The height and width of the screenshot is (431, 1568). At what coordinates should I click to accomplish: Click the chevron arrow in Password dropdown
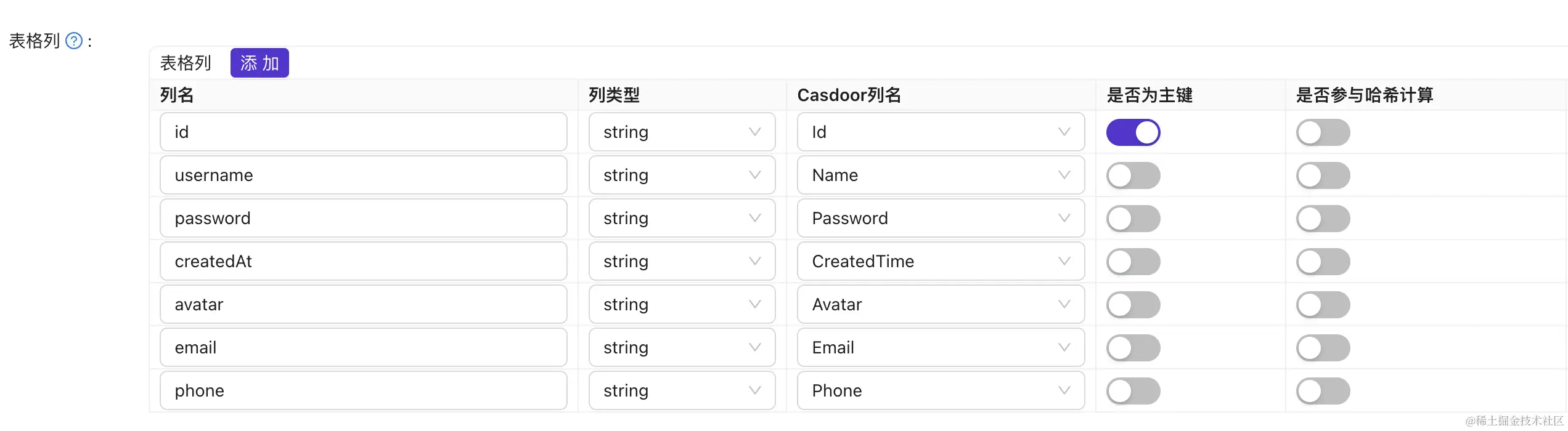1064,218
